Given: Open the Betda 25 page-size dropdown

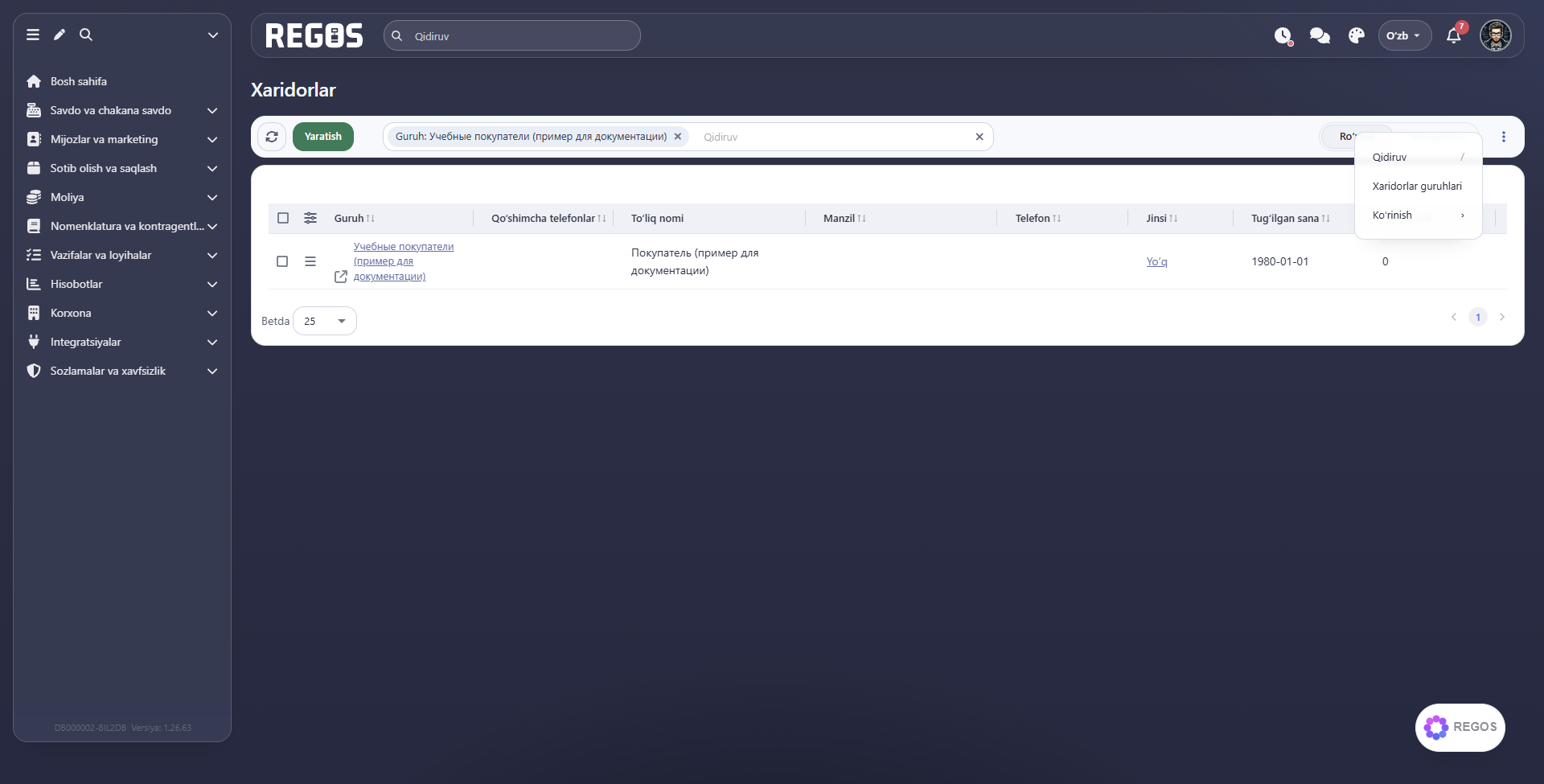Looking at the screenshot, I should 325,321.
